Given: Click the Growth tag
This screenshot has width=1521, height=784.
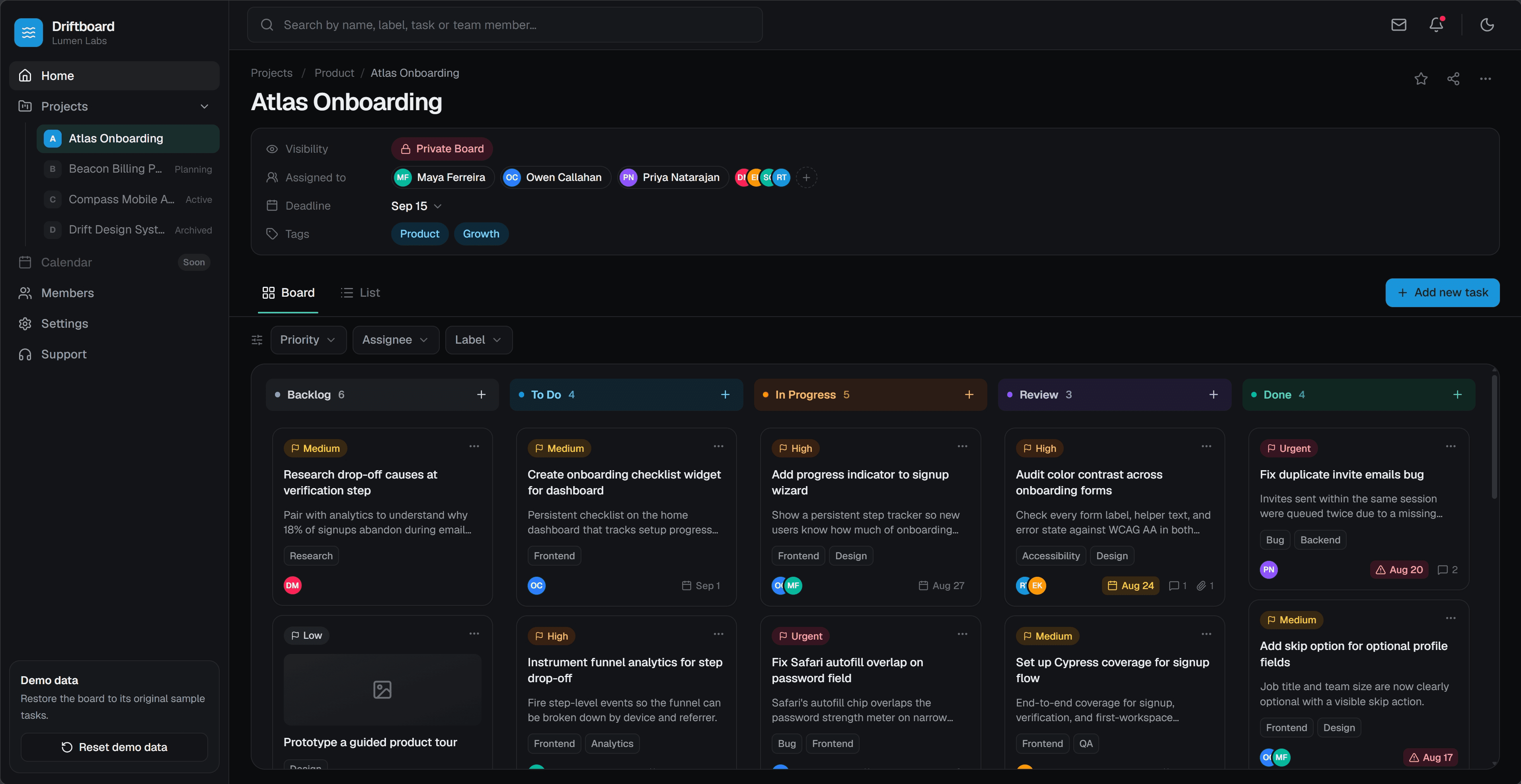Looking at the screenshot, I should 481,234.
